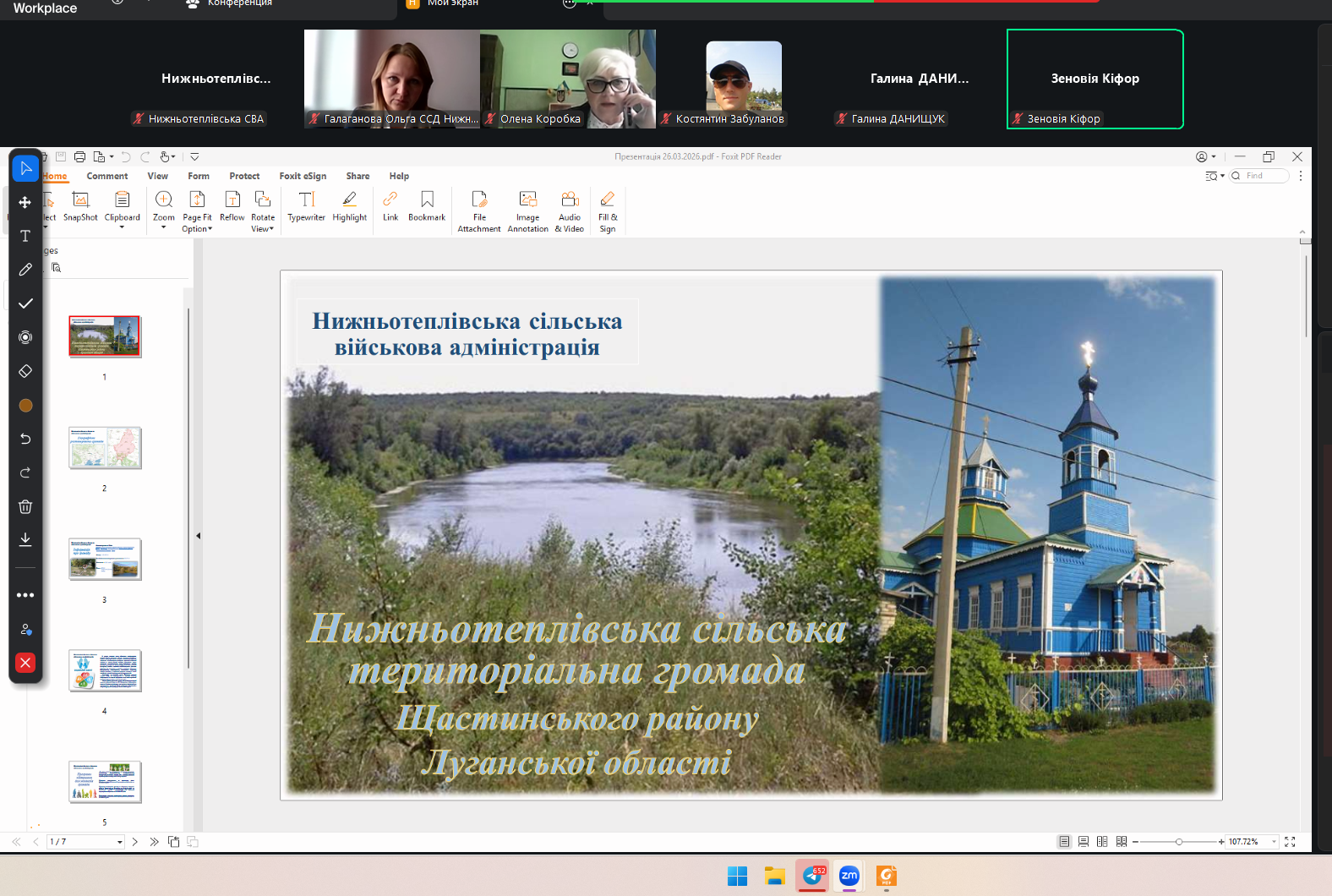
Task: Open the Comment ribbon tab
Action: pos(107,177)
